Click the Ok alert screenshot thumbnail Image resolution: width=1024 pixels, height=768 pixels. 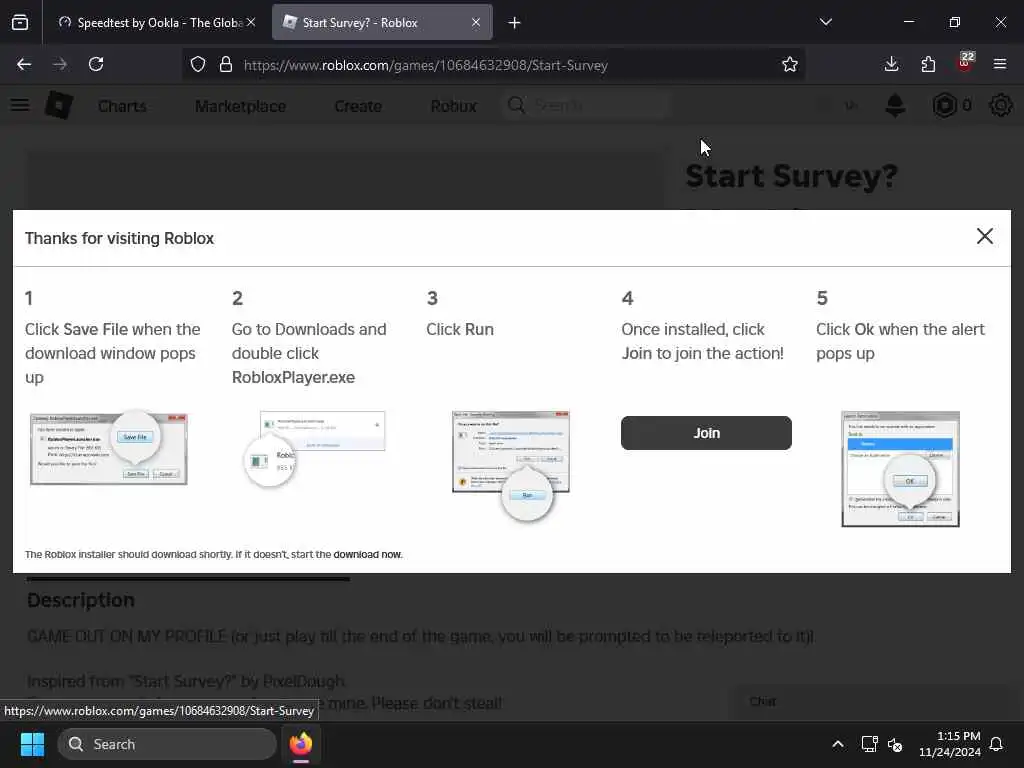(901, 468)
